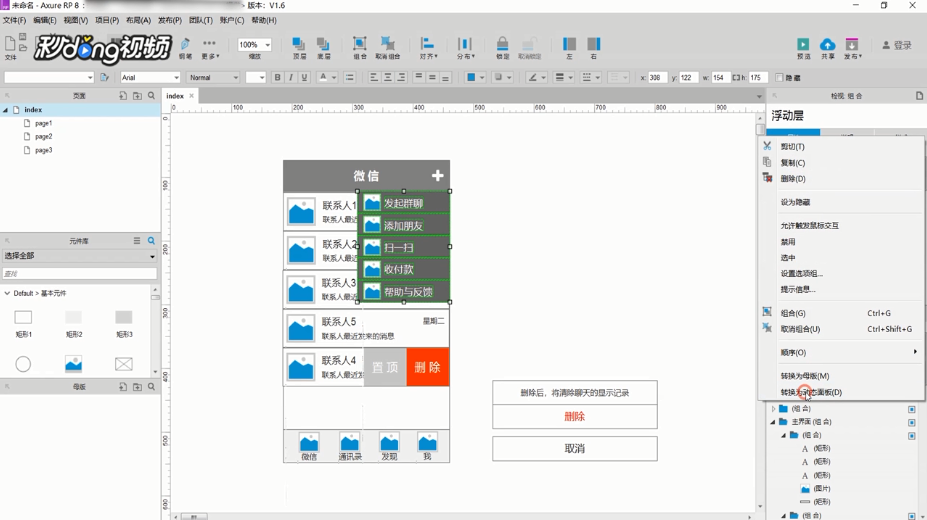
Task: Click the library search icon
Action: [151, 240]
